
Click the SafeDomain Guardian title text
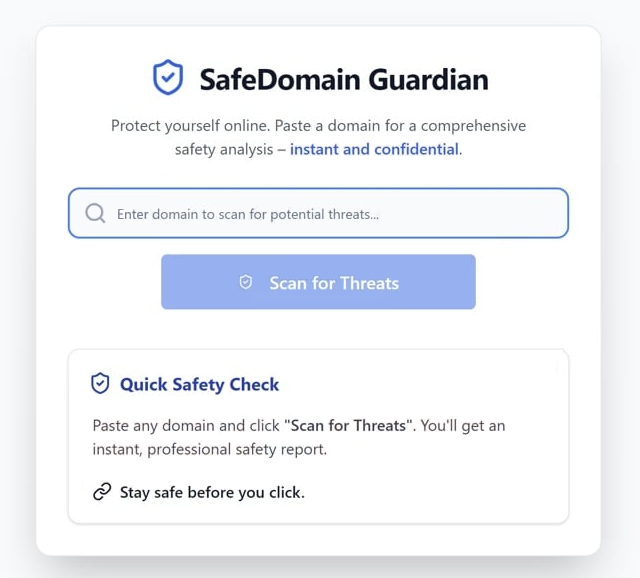pyautogui.click(x=343, y=79)
